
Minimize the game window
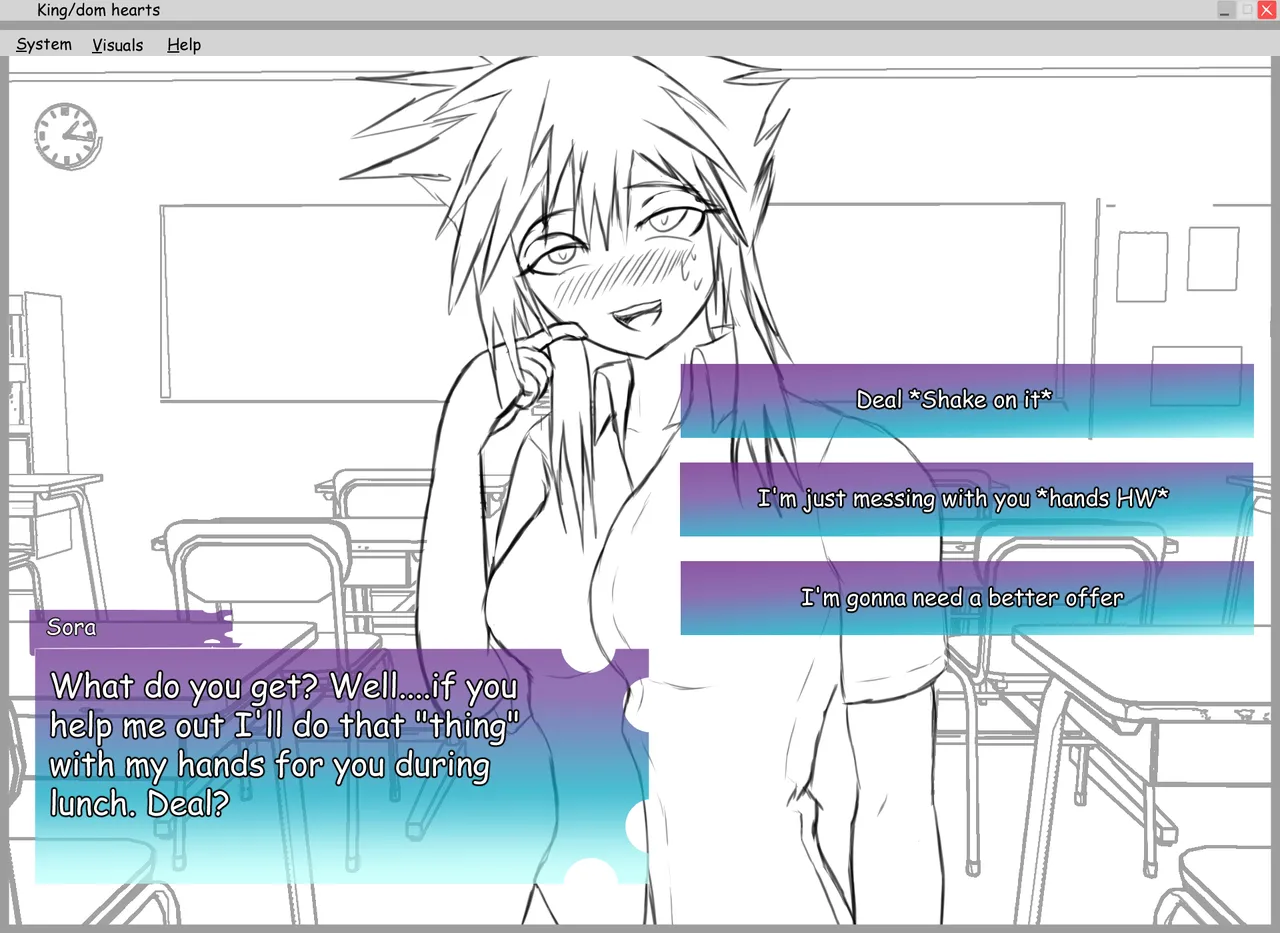click(1226, 10)
